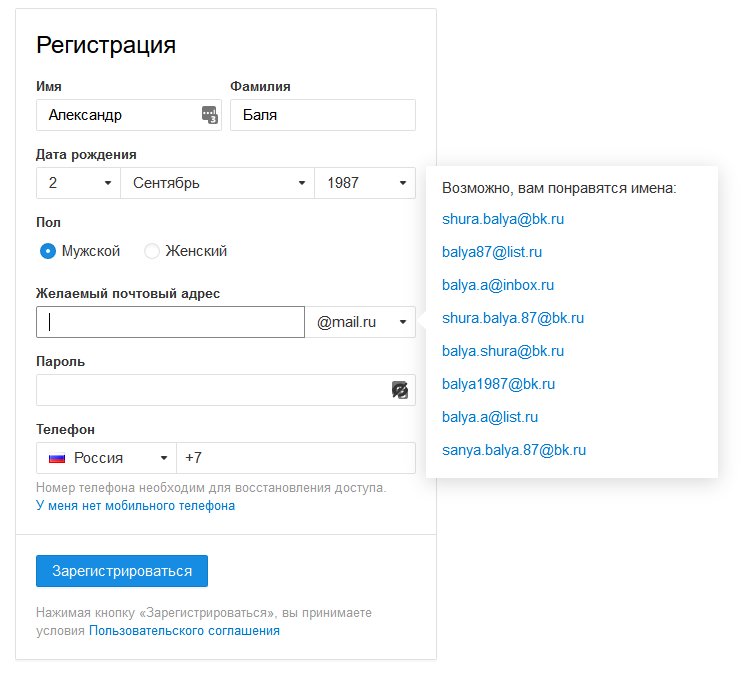Image resolution: width=752 pixels, height=684 pixels.
Task: Open the Пользовательского соглашения link
Action: coord(184,631)
